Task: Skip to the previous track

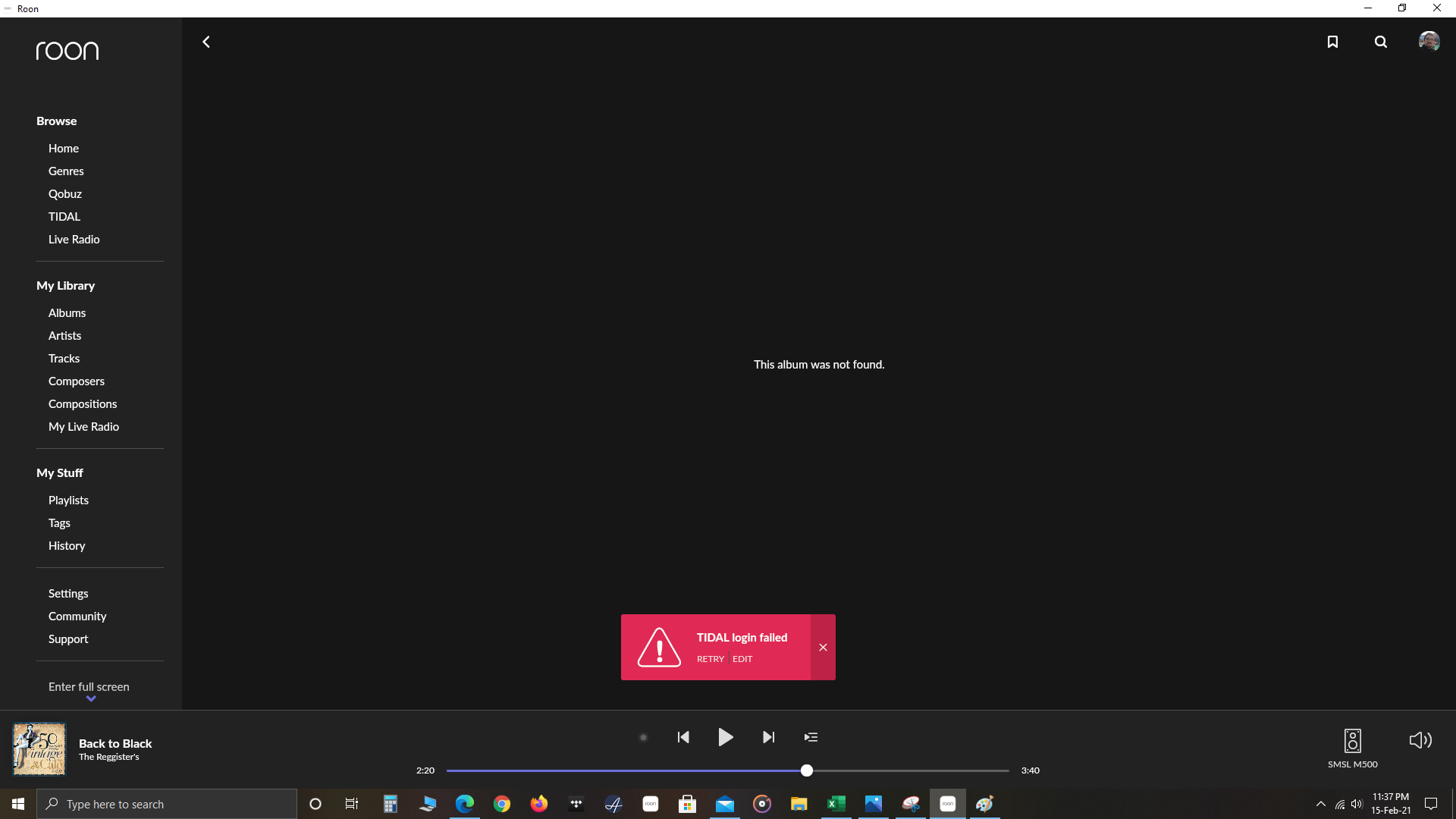Action: coord(683,737)
